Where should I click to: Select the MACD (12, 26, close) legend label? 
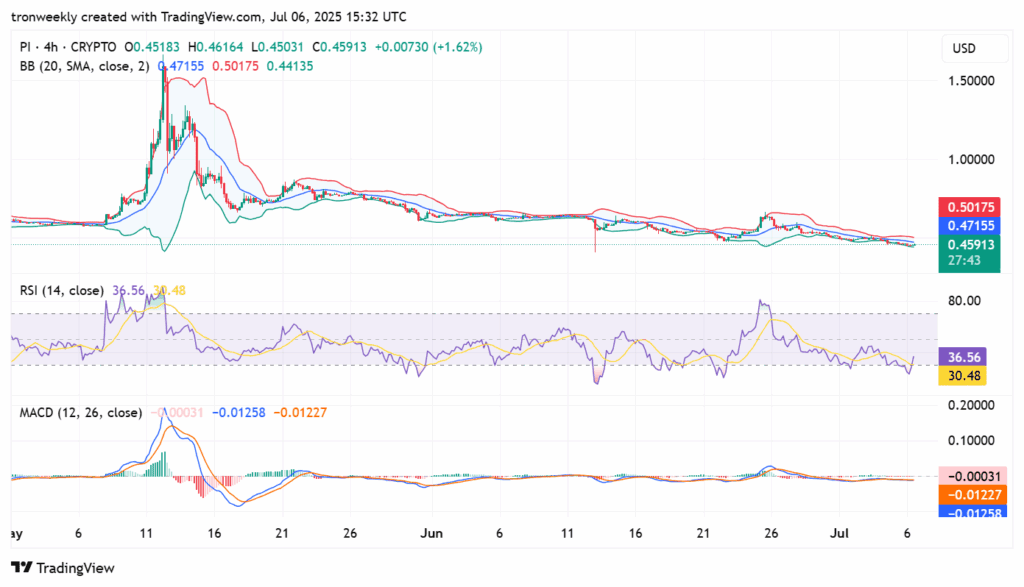[x=78, y=412]
